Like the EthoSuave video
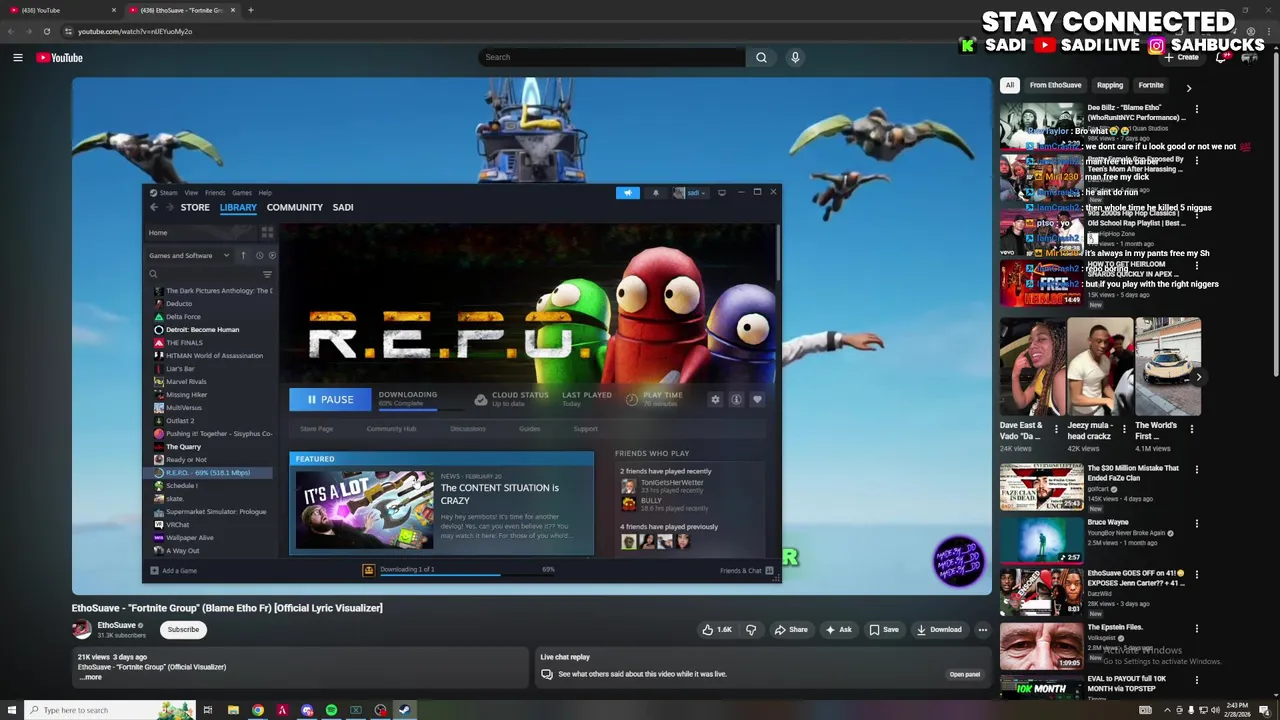 point(716,630)
